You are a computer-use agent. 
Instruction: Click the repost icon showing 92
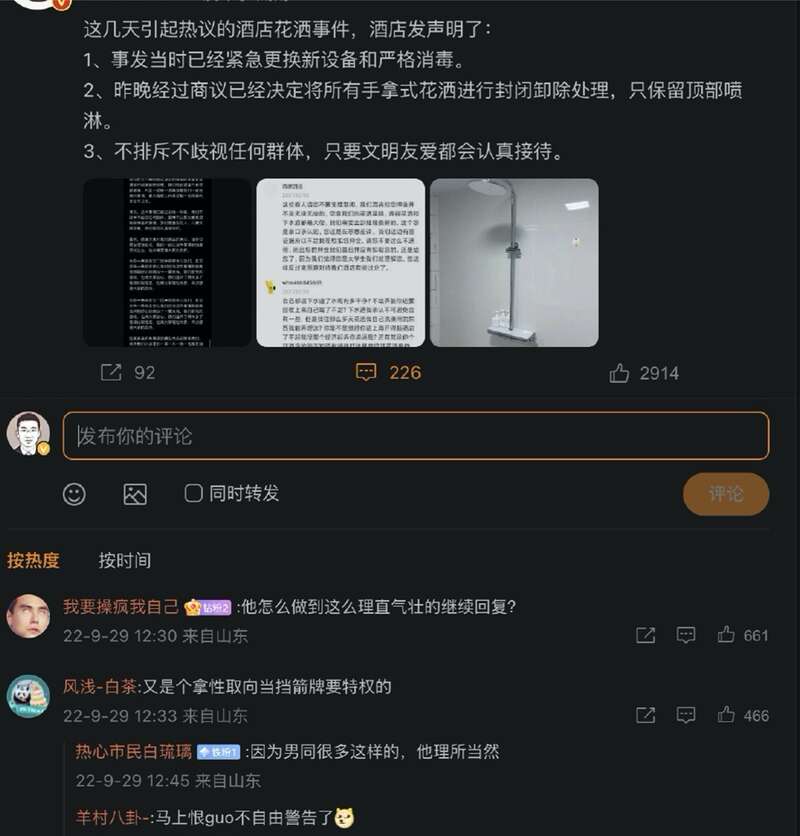tap(111, 372)
